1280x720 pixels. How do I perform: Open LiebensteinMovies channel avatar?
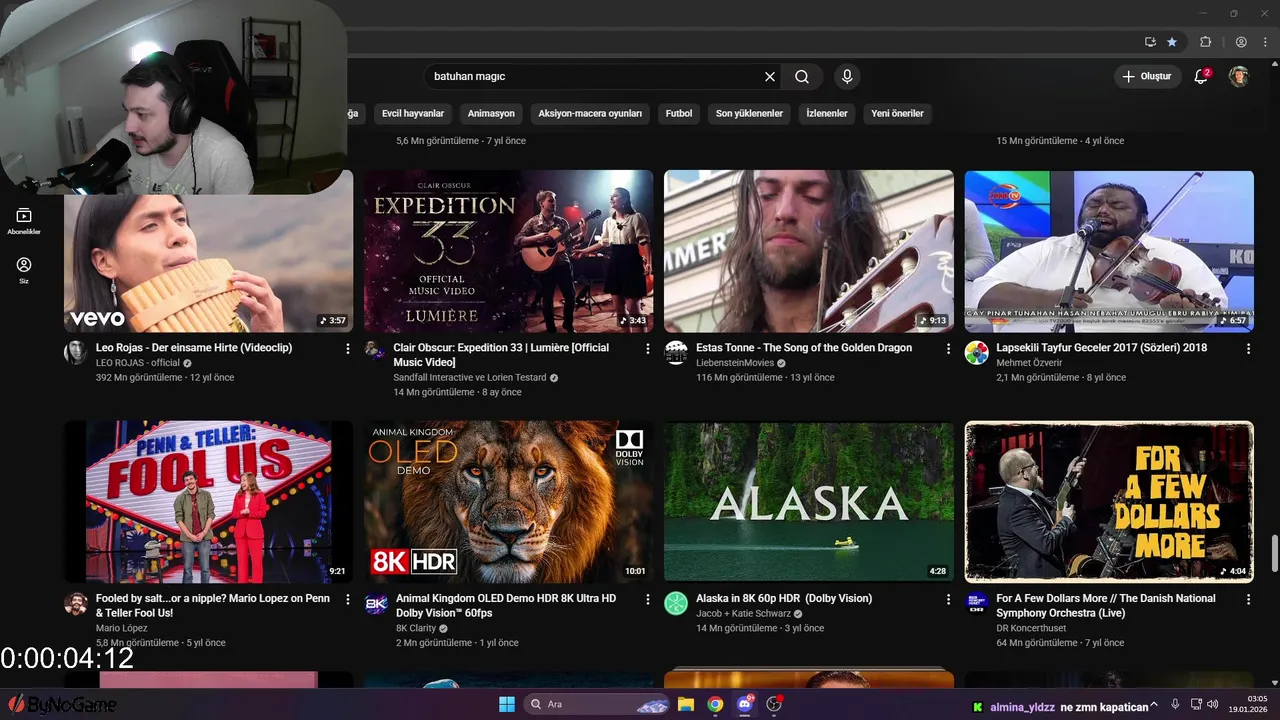(676, 352)
